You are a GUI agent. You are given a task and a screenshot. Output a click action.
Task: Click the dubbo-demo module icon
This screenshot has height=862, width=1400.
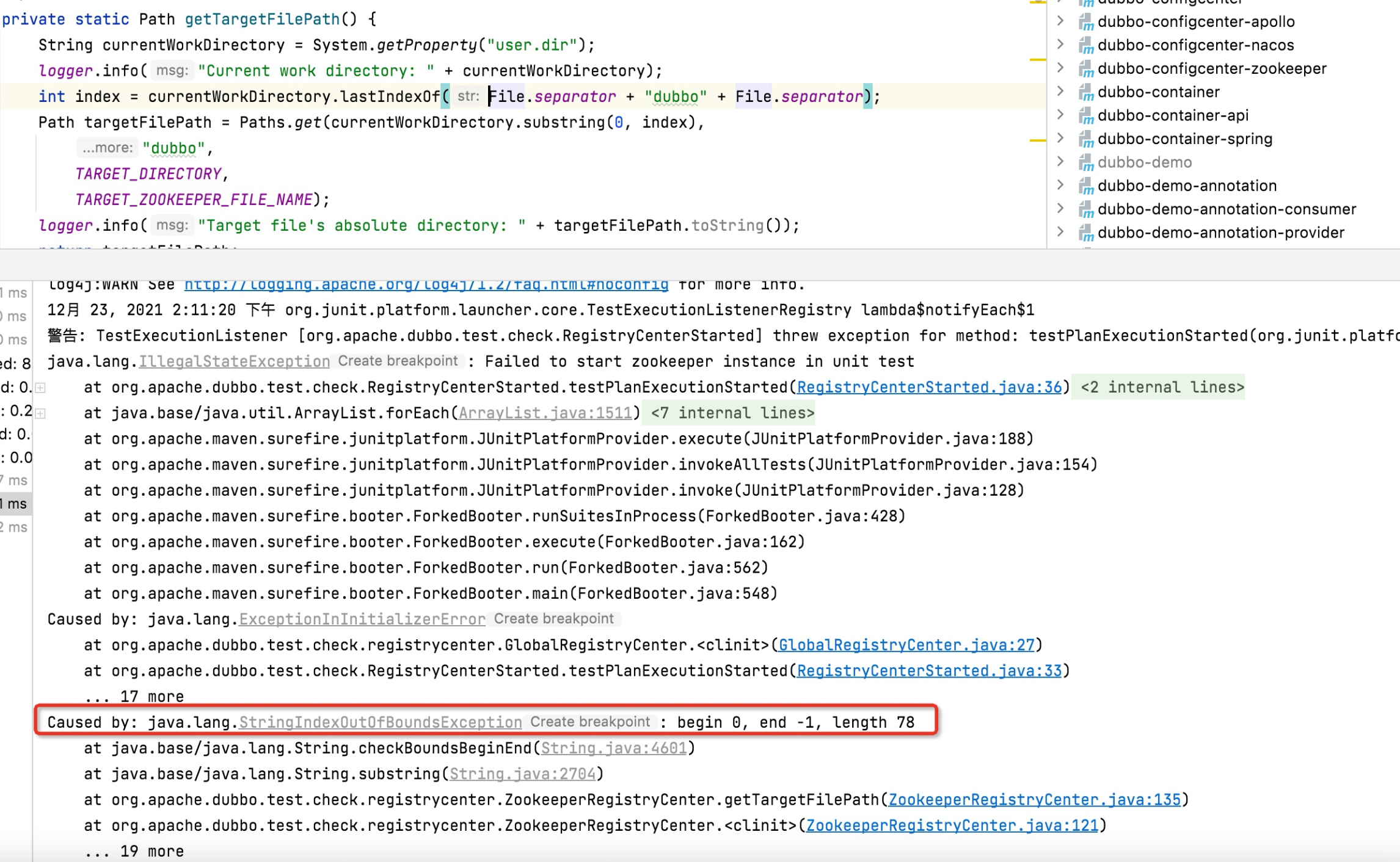tap(1085, 162)
